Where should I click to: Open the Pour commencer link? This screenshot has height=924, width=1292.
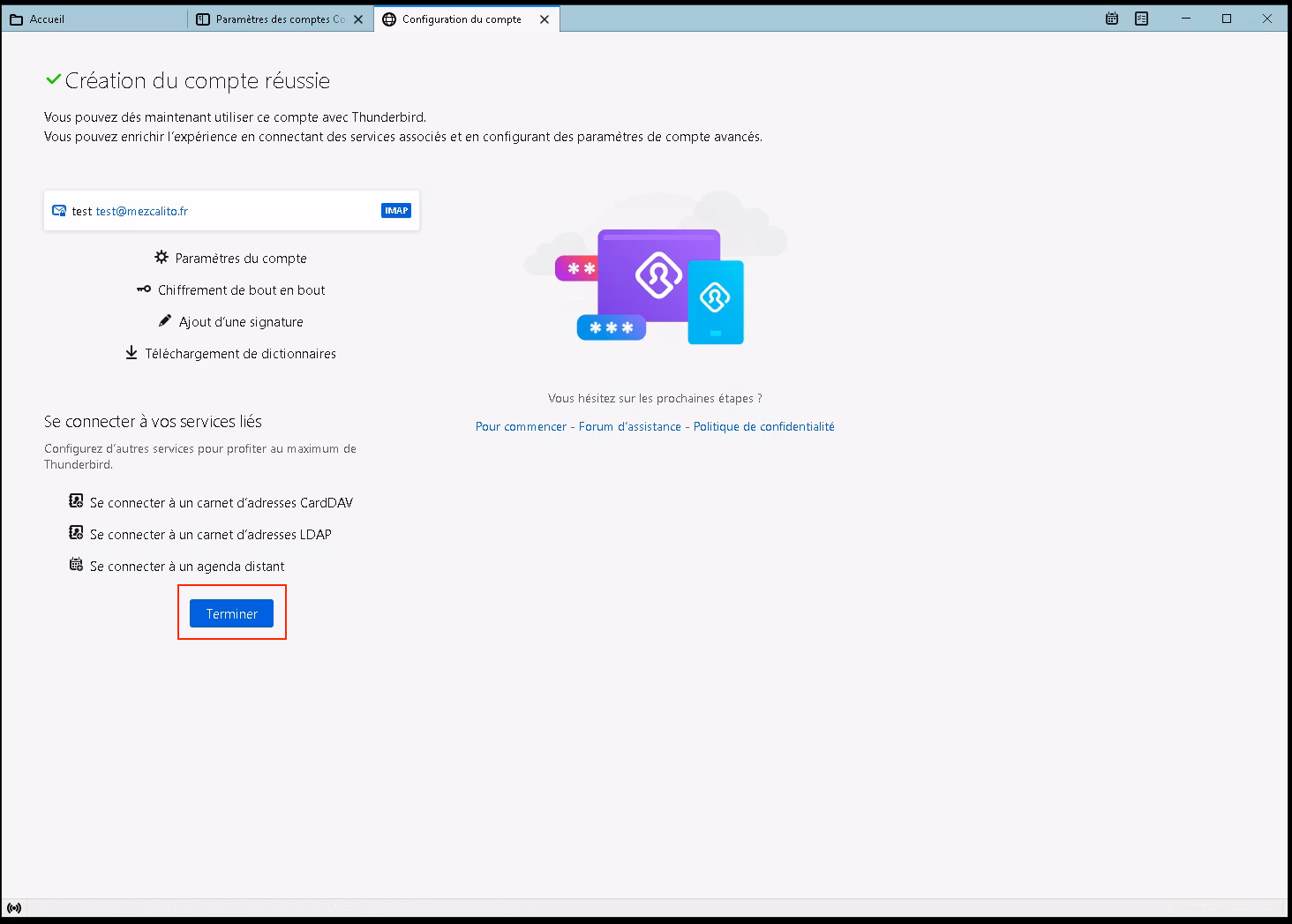pyautogui.click(x=521, y=426)
